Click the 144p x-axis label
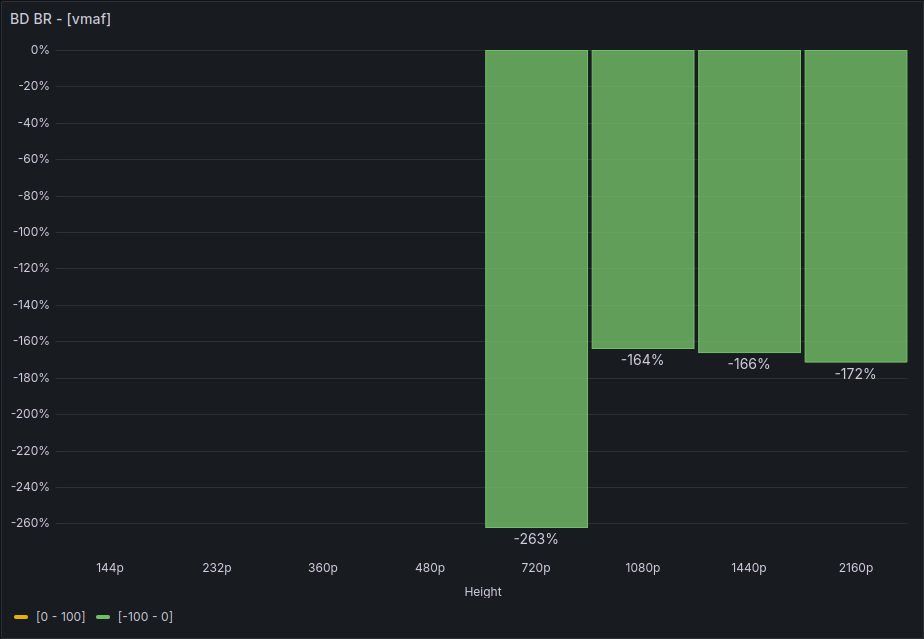924x639 pixels. coord(110,568)
